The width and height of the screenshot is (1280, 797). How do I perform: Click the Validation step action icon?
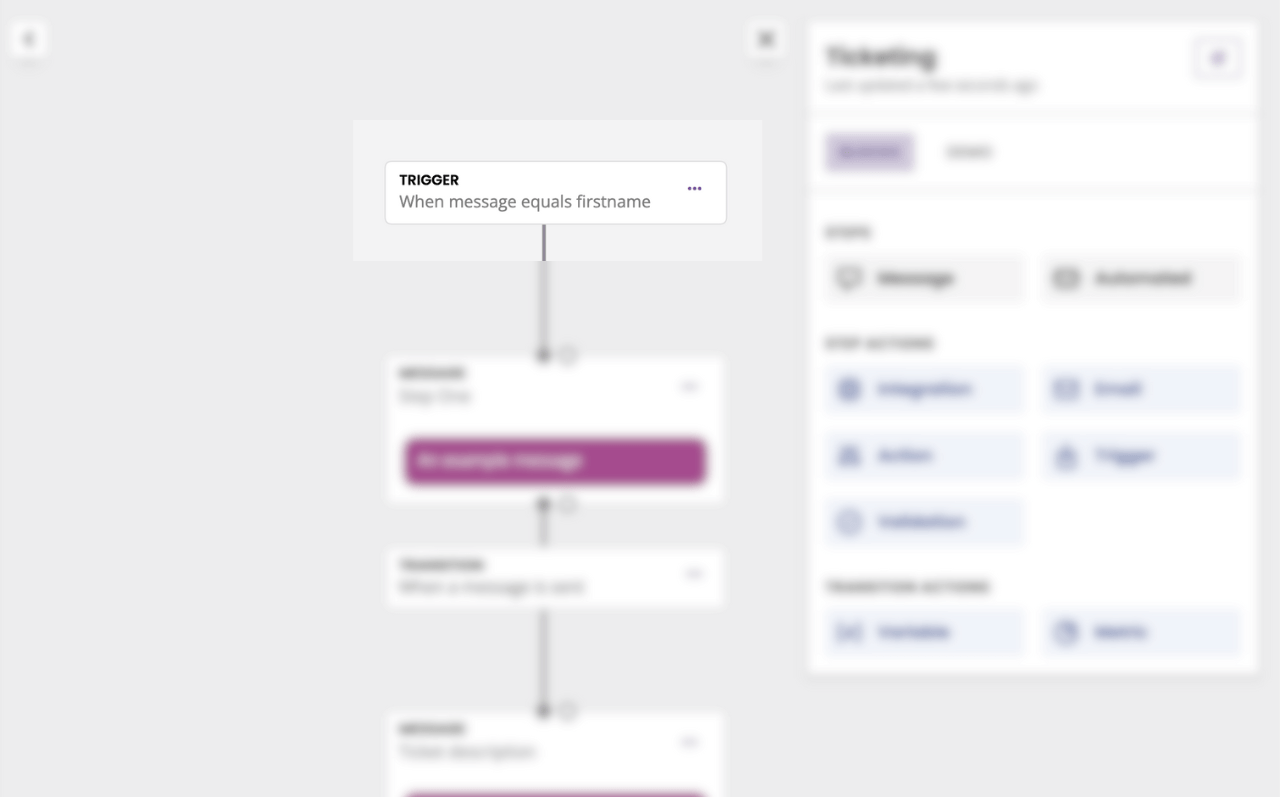[x=849, y=521]
